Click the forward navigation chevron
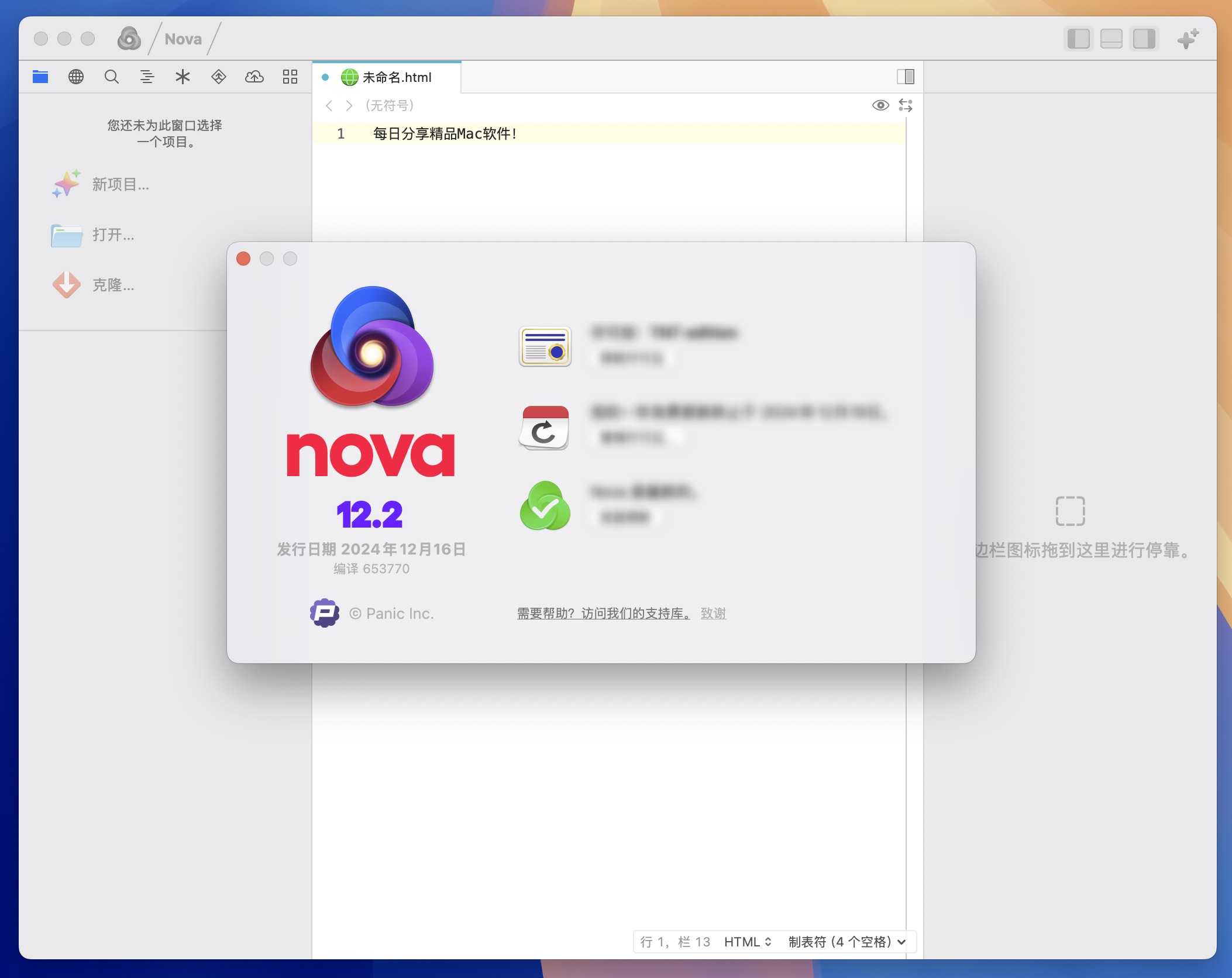The image size is (1232, 978). coord(347,104)
